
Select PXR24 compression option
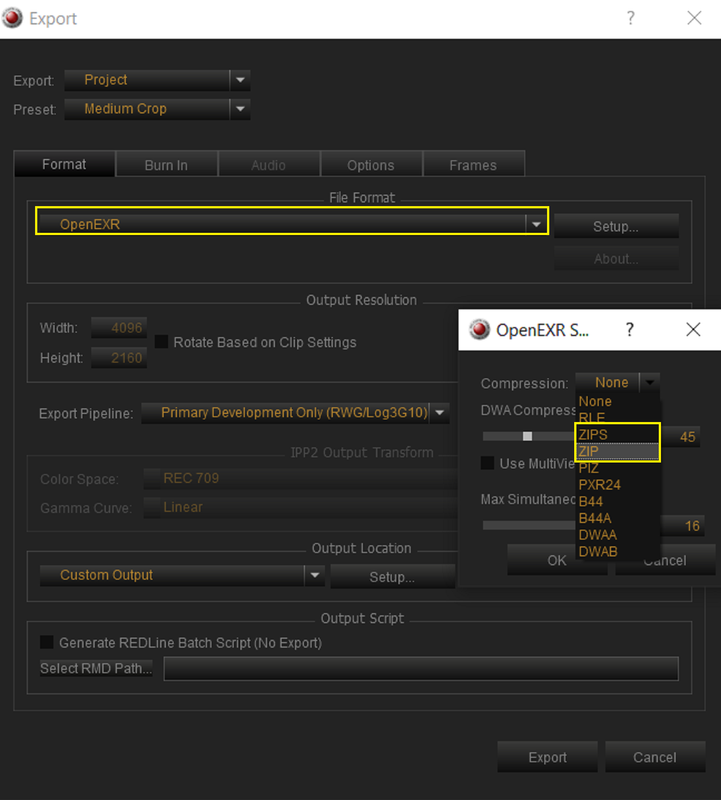click(x=618, y=485)
